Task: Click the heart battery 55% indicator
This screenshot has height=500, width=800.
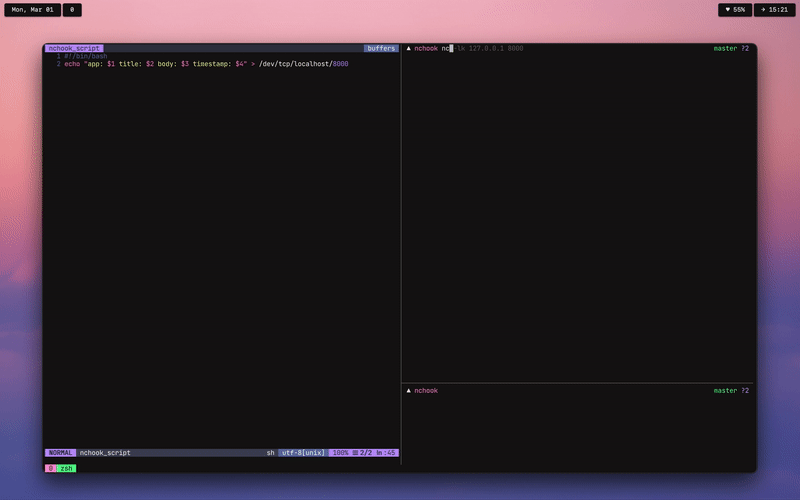Action: 735,10
